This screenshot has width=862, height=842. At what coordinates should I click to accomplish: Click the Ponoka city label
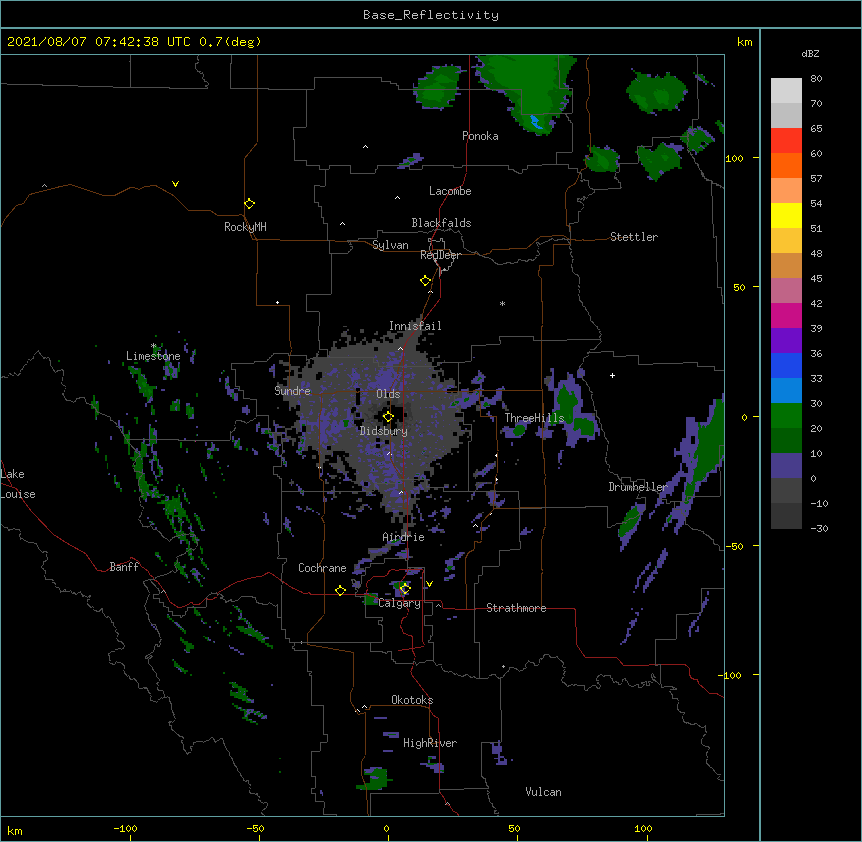pos(480,136)
